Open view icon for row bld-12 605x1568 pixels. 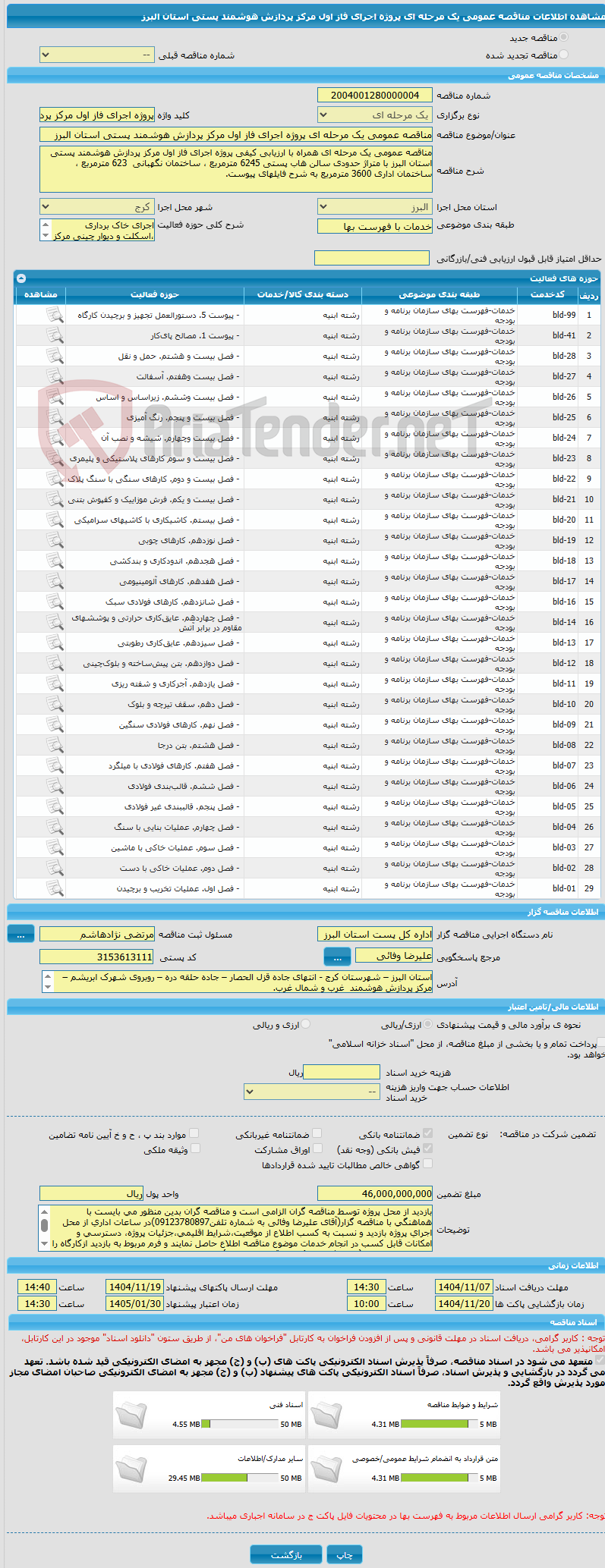click(x=55, y=663)
